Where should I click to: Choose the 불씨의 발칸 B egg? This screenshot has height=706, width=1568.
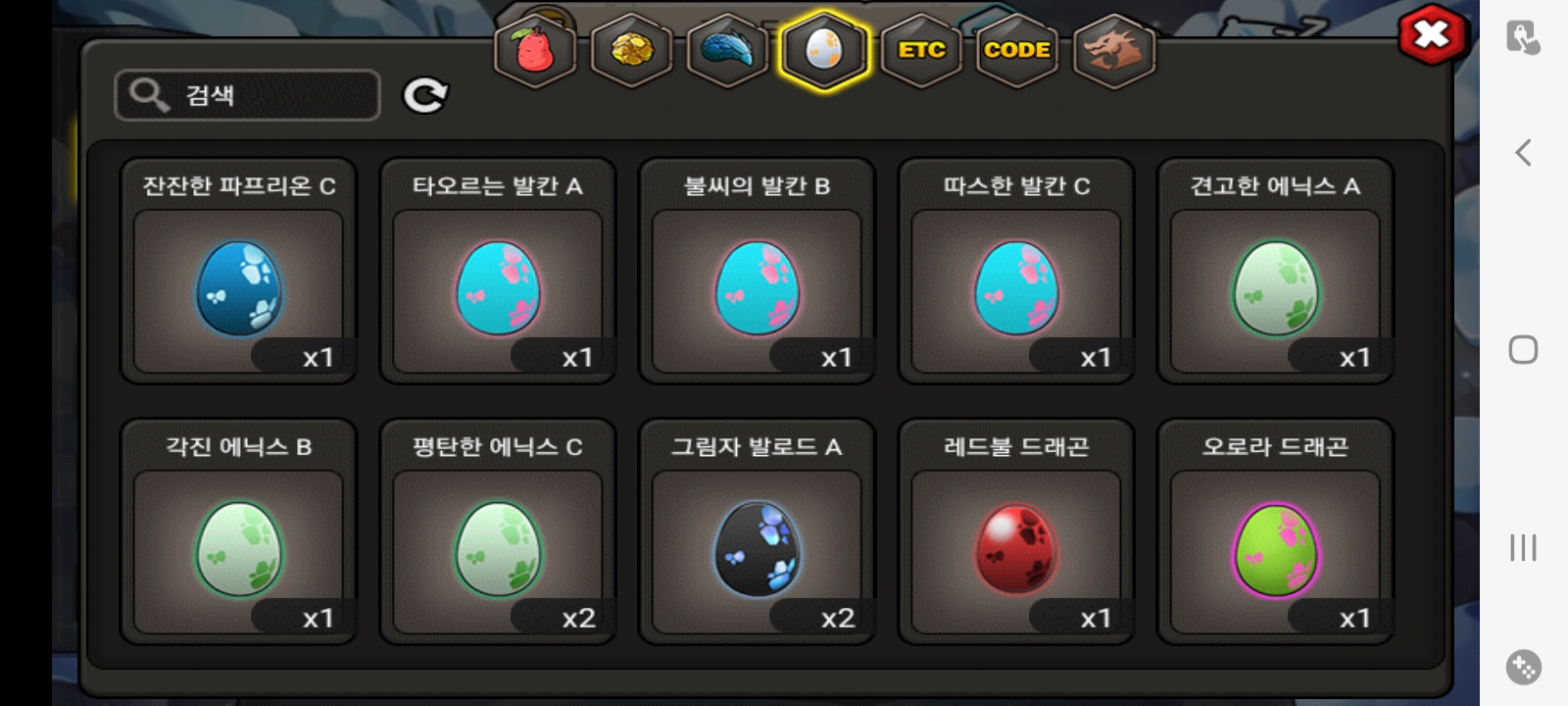[757, 272]
